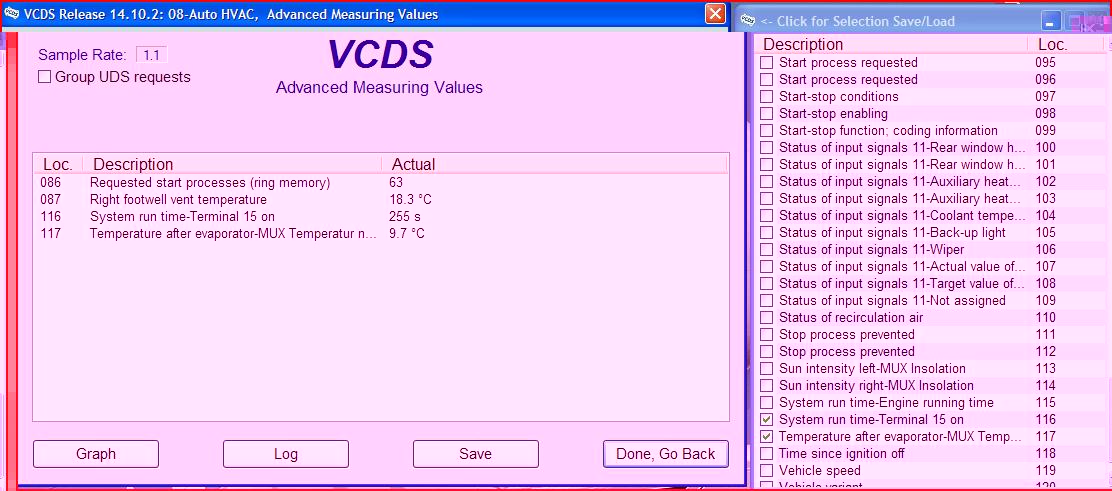Screen dimensions: 1112x491
Task: Click Done, Go Back
Action: (x=666, y=454)
